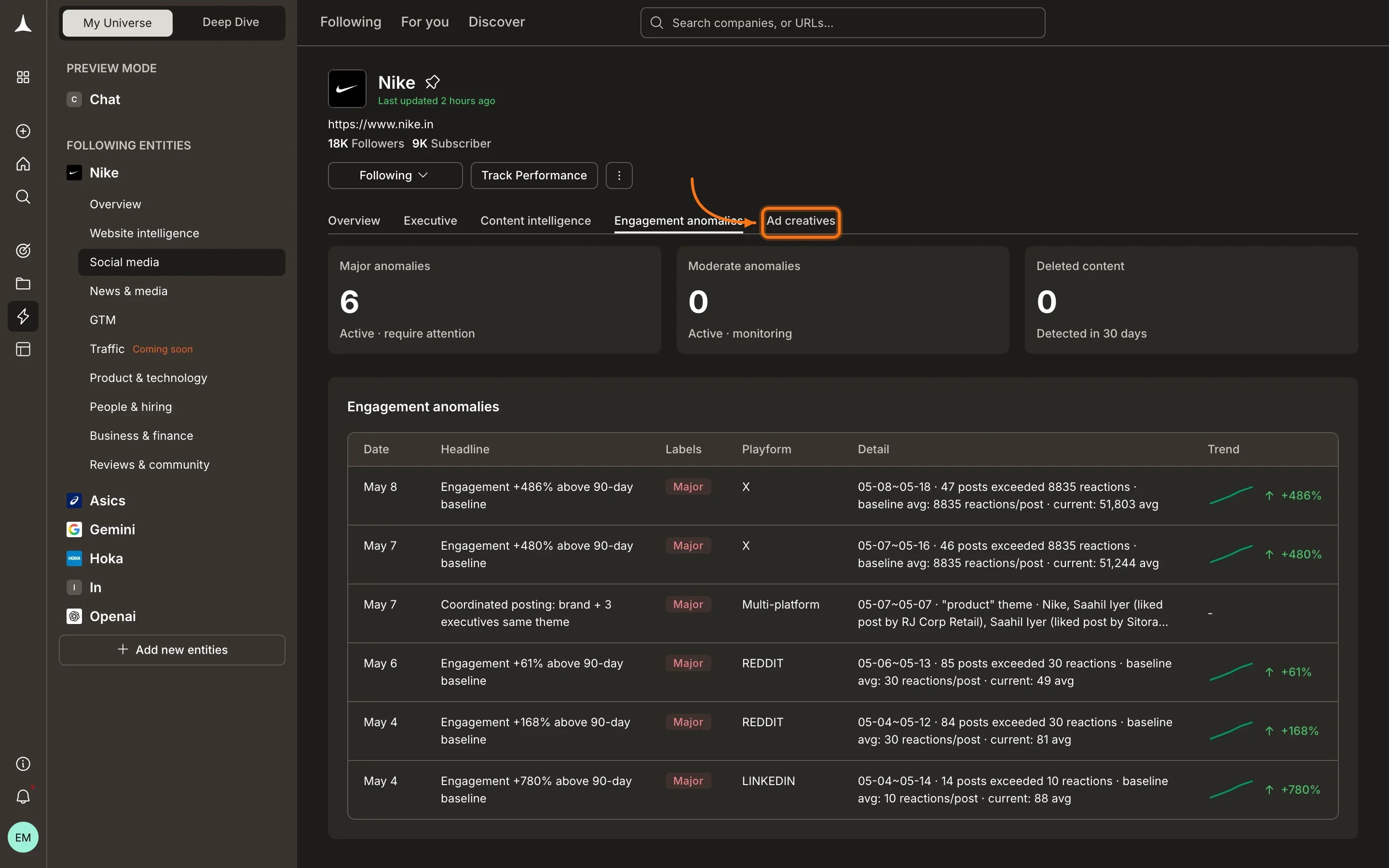Click the app logo at top of sidebar

tap(23, 24)
